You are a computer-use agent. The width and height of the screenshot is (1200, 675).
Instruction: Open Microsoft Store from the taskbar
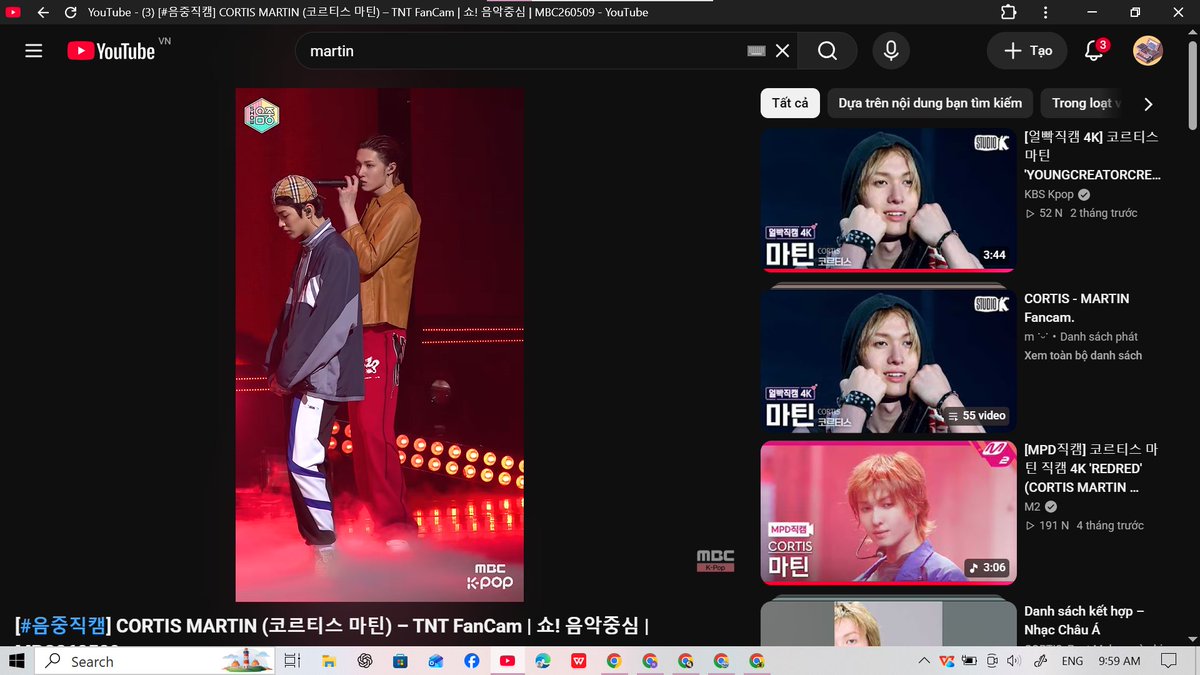click(400, 661)
